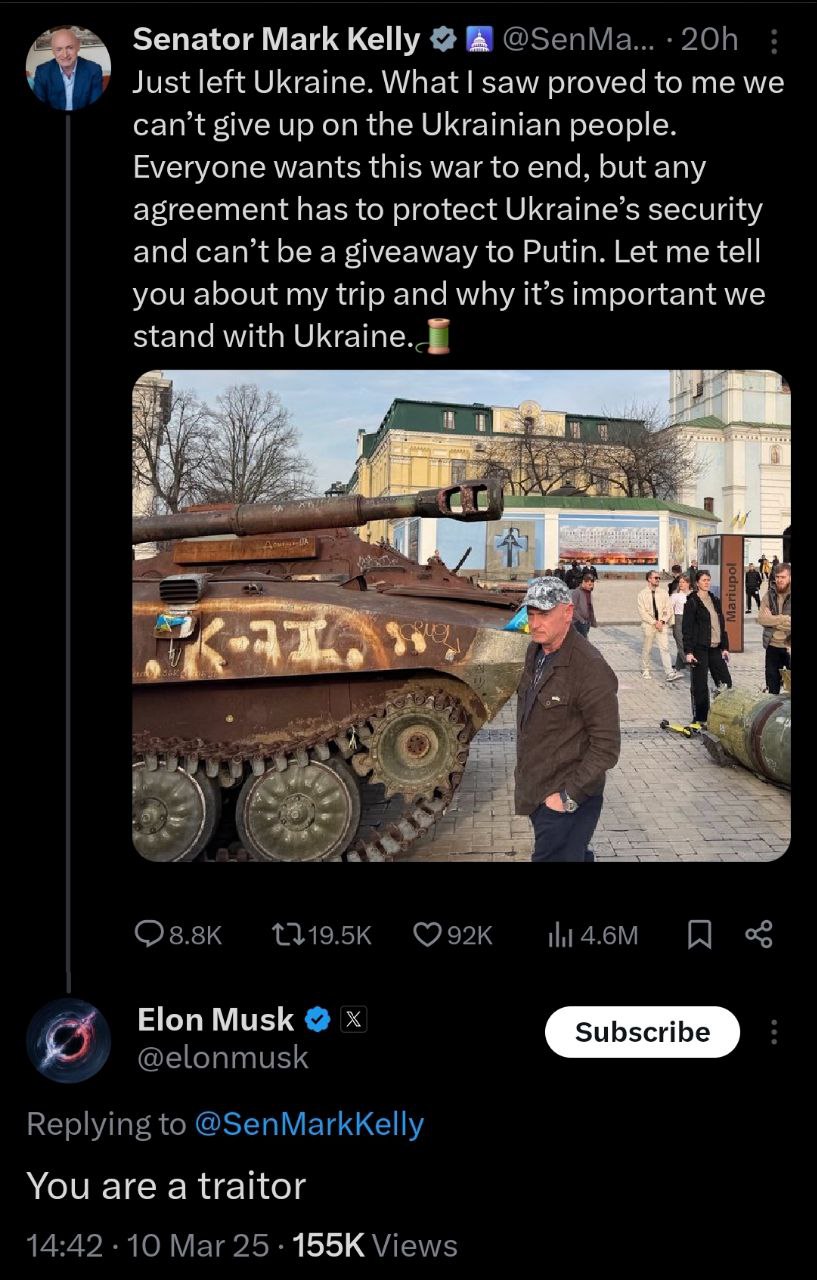Open more options on Musk's reply
Viewport: 817px width, 1280px height.
coord(773,1032)
